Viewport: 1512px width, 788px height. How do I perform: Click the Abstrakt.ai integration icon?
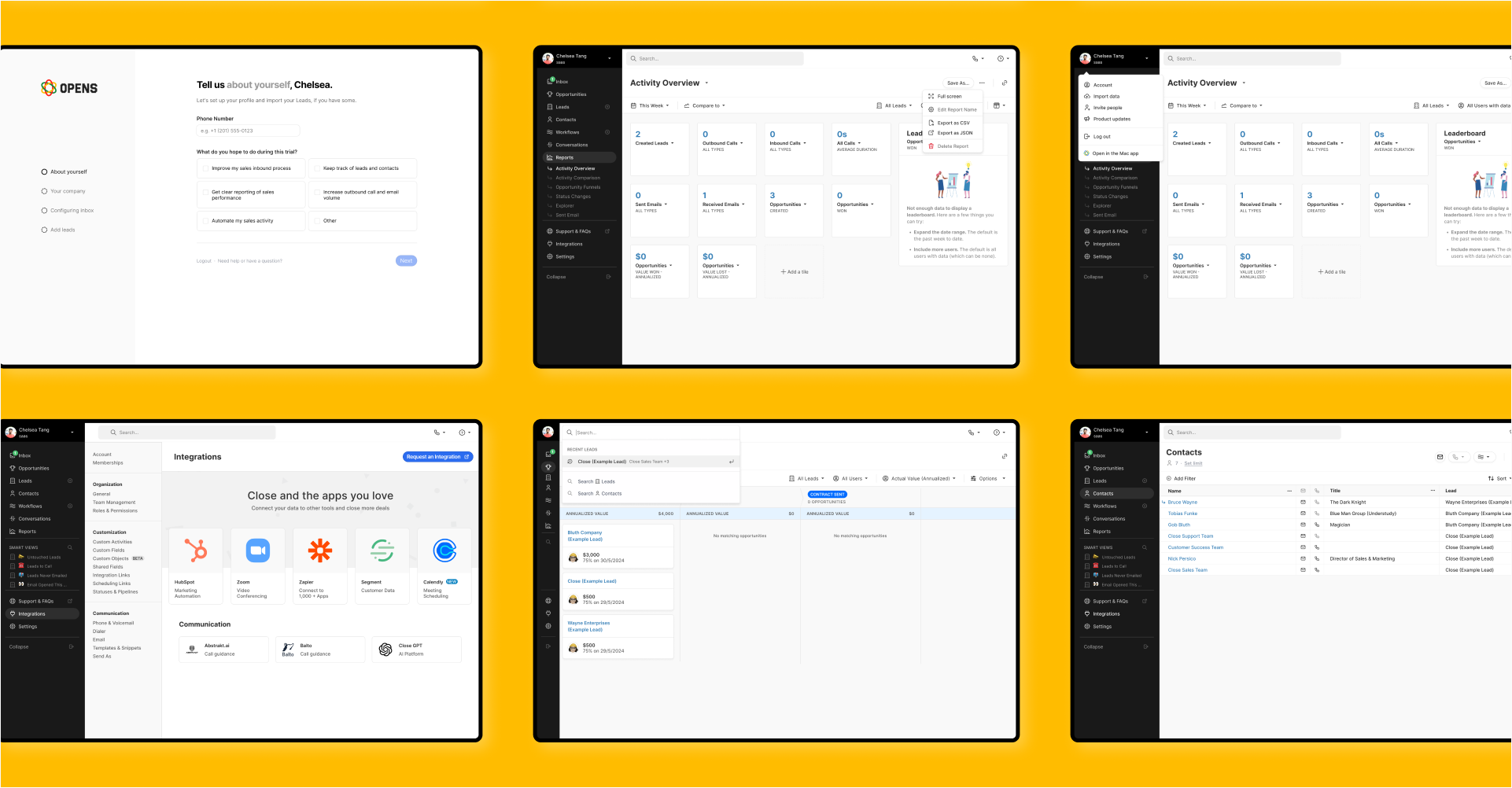point(192,650)
